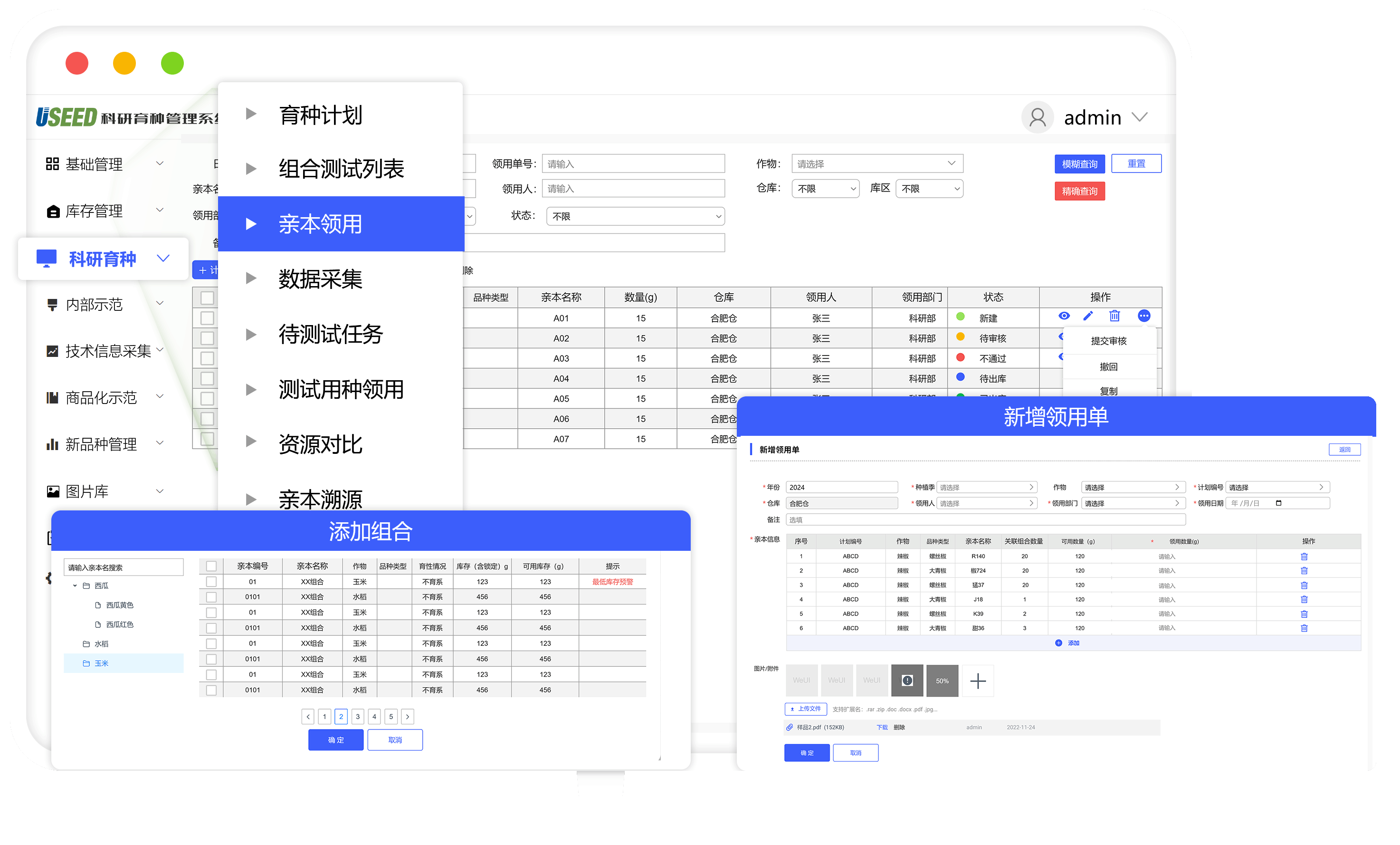This screenshot has width=1400, height=845.
Task: Click the 模糊查询 button
Action: 1079,163
